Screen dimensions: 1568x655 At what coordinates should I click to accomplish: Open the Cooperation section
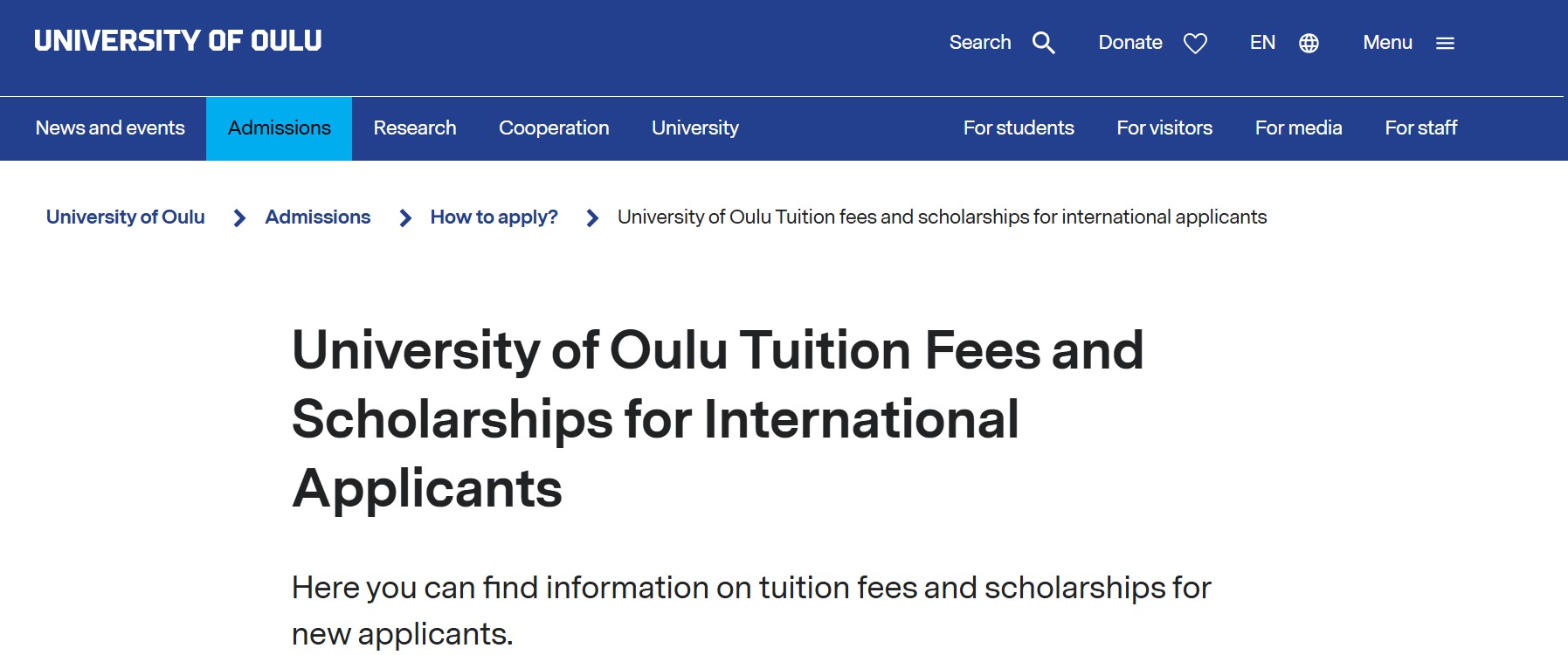click(554, 128)
